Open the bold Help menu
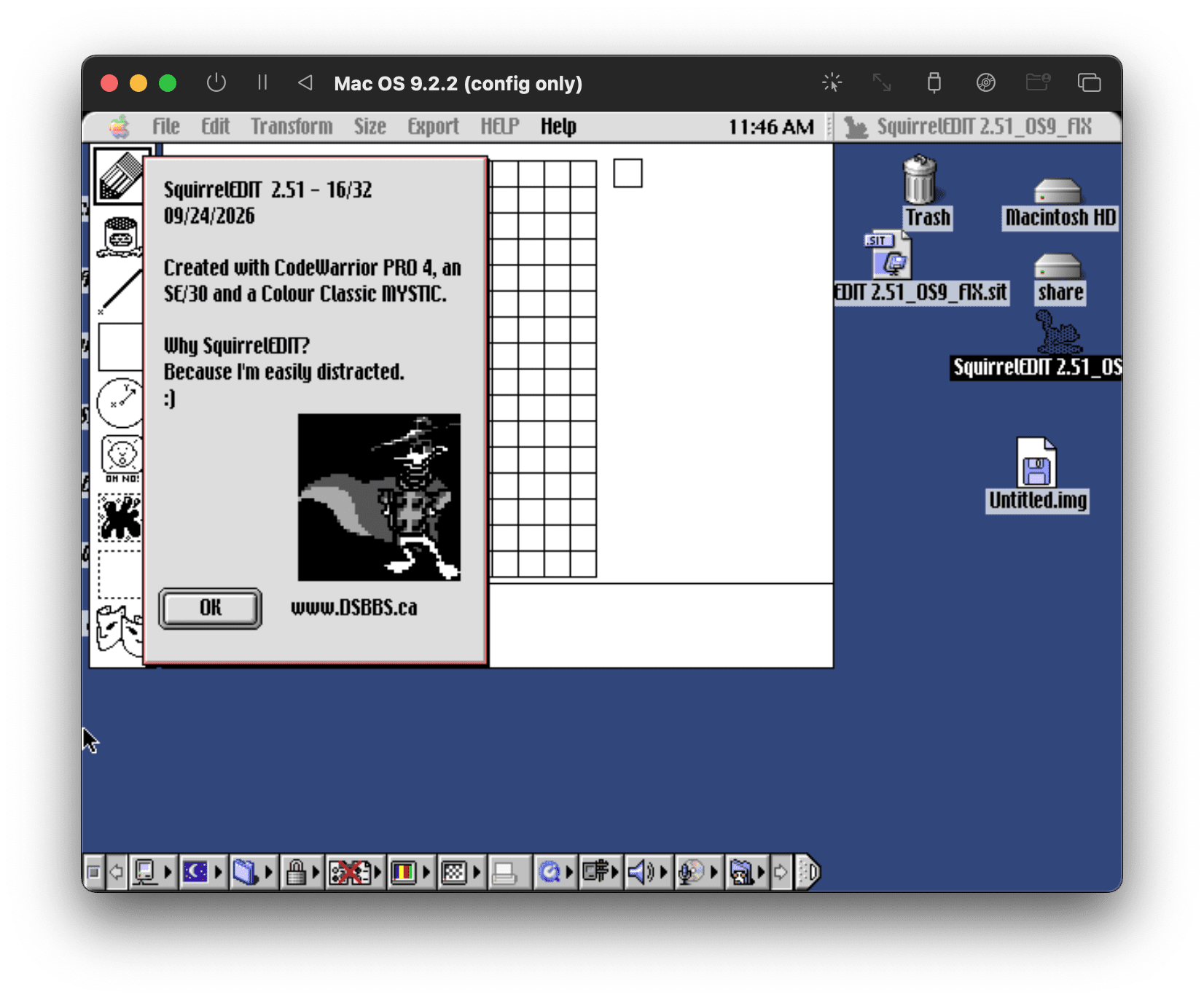Screen dimensions: 1204x1000 pyautogui.click(x=558, y=127)
